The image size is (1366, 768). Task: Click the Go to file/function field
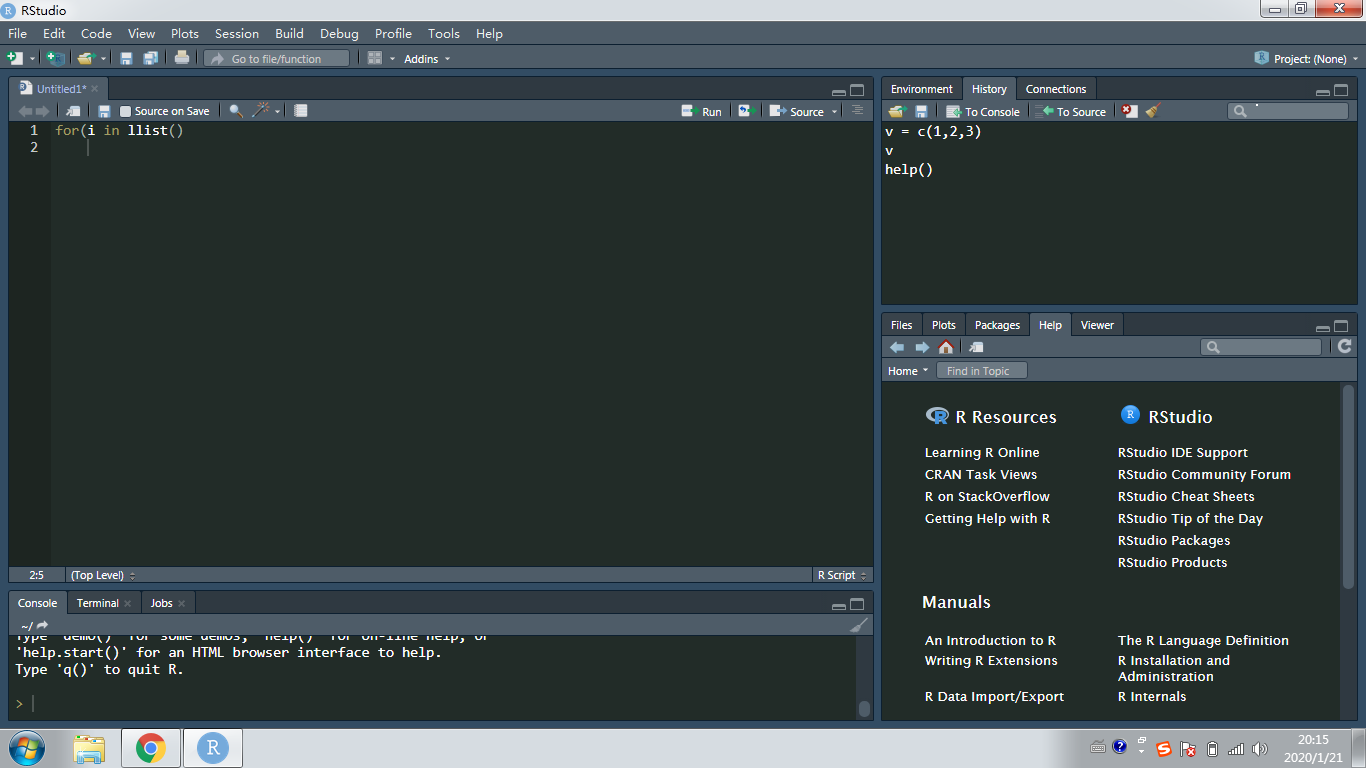pyautogui.click(x=277, y=59)
